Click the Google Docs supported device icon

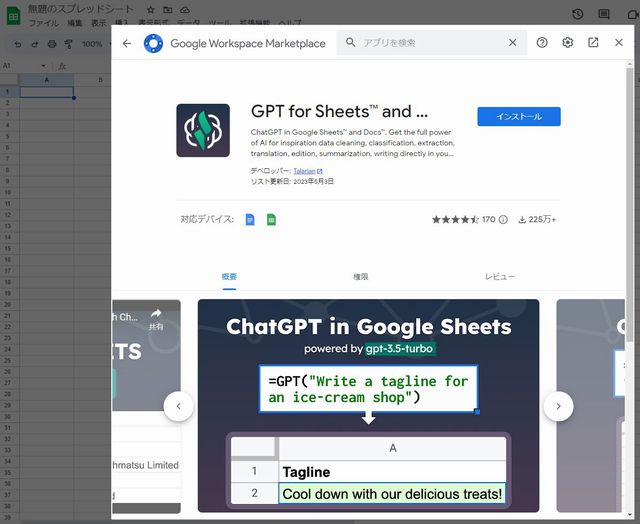tap(250, 220)
